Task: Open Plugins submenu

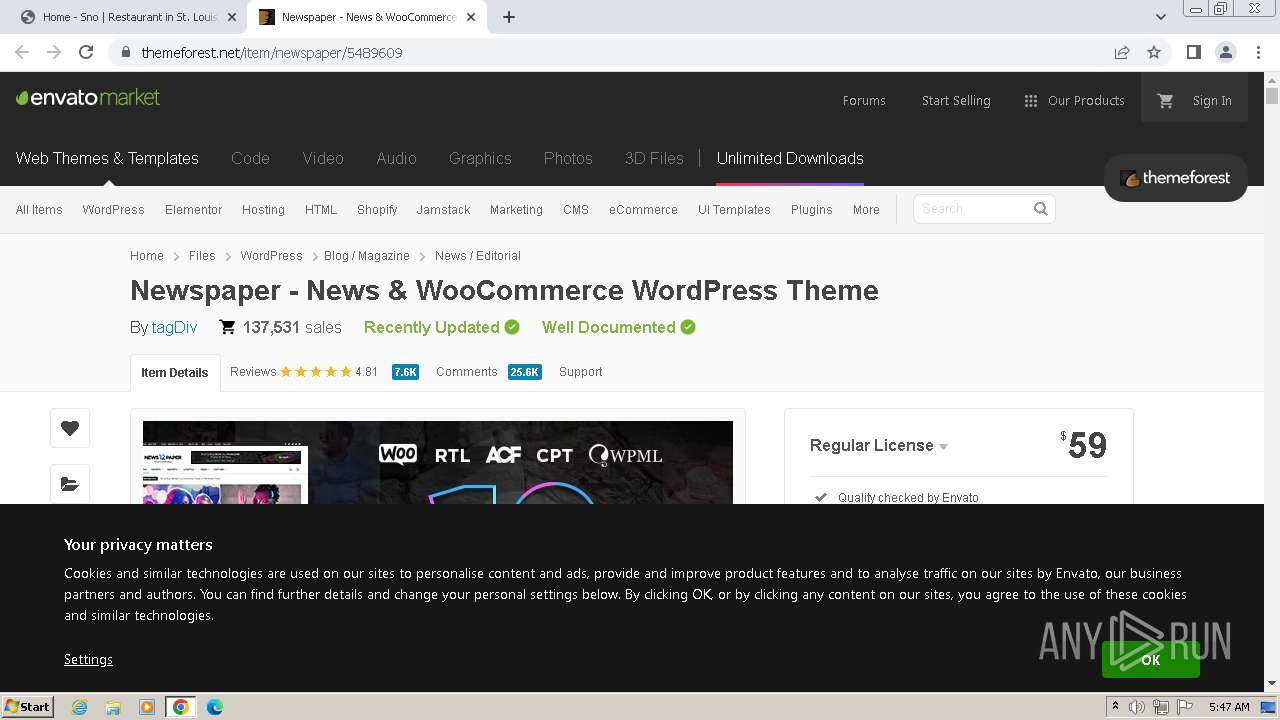Action: click(811, 210)
